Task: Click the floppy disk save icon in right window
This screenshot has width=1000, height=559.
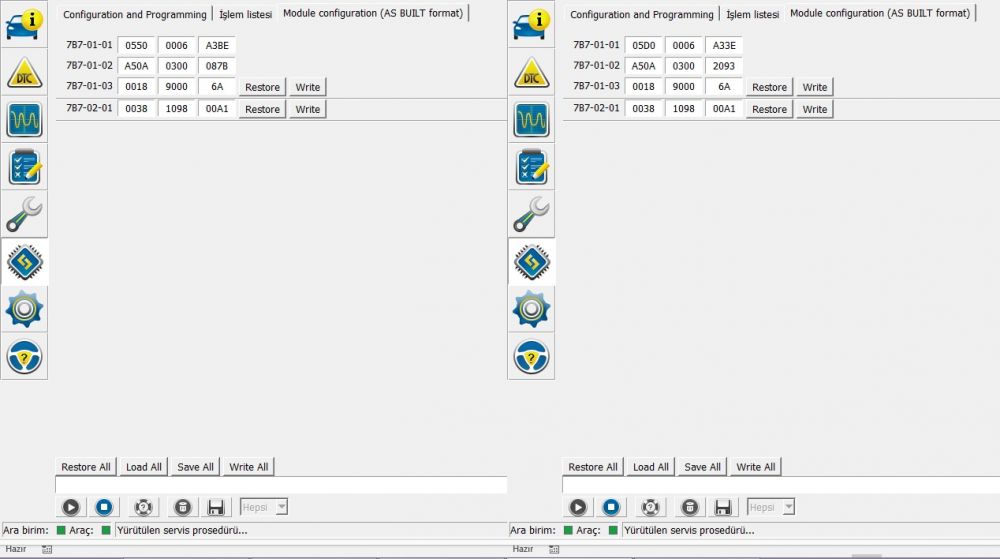Action: click(723, 507)
